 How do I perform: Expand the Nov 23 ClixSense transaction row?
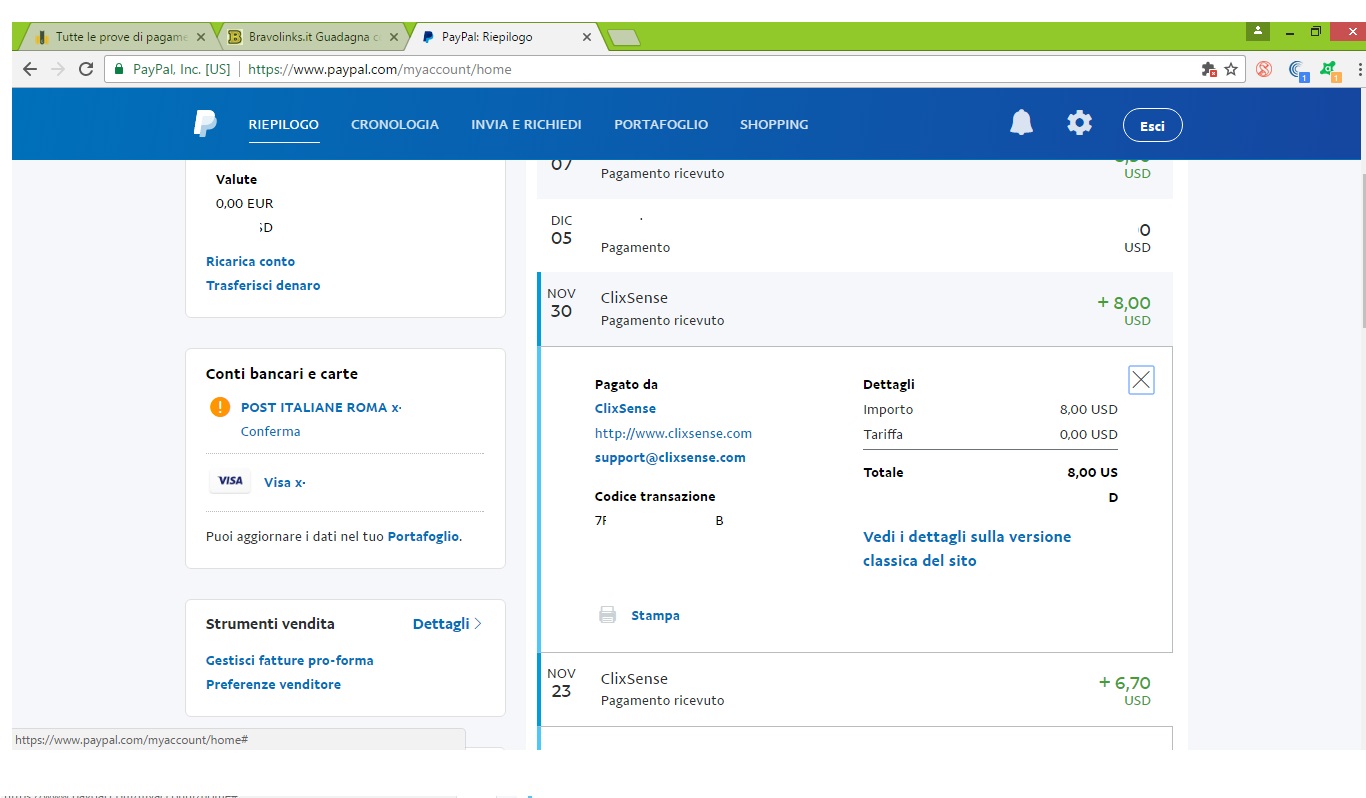click(x=855, y=689)
